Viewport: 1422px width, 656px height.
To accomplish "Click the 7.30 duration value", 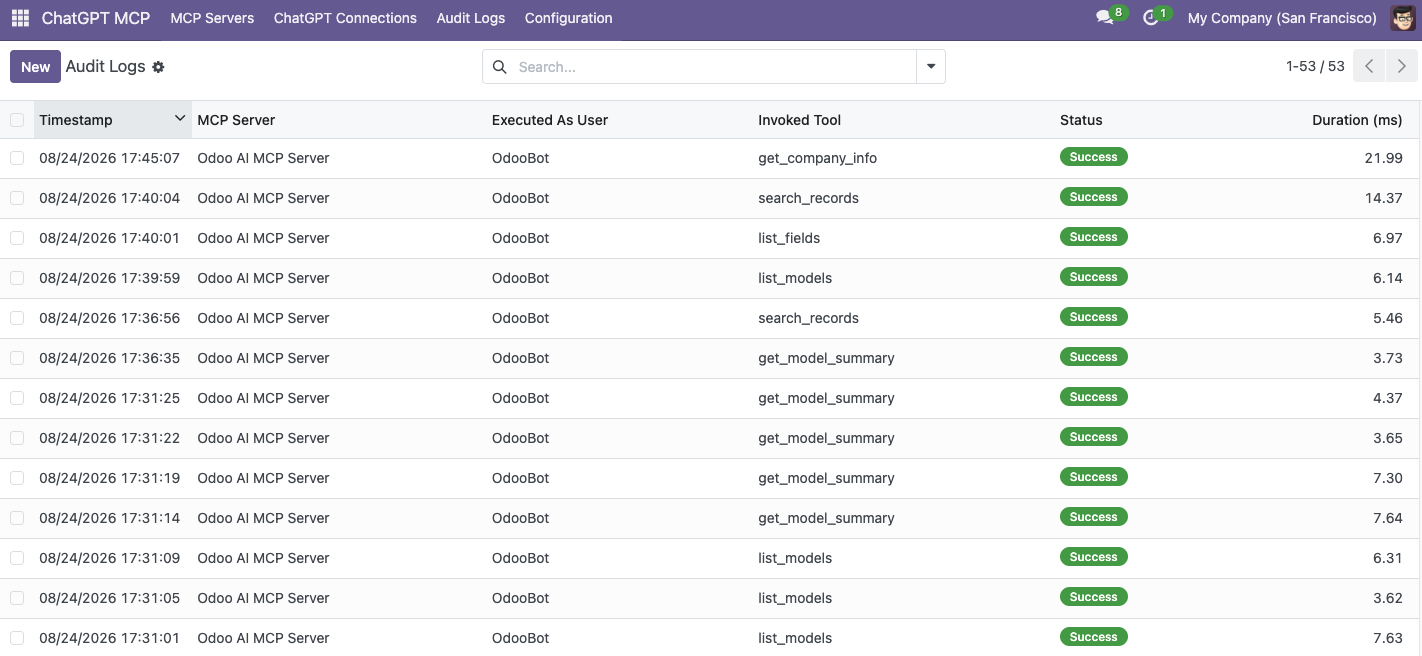I will pyautogui.click(x=1388, y=478).
